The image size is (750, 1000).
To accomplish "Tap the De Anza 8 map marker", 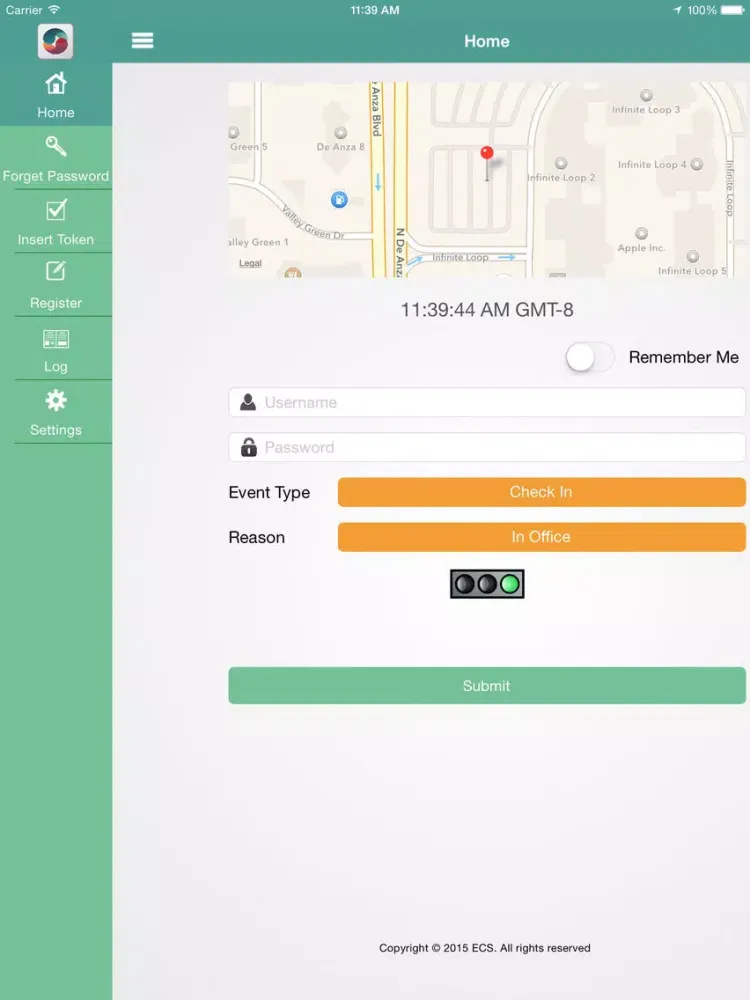I will pos(341,133).
